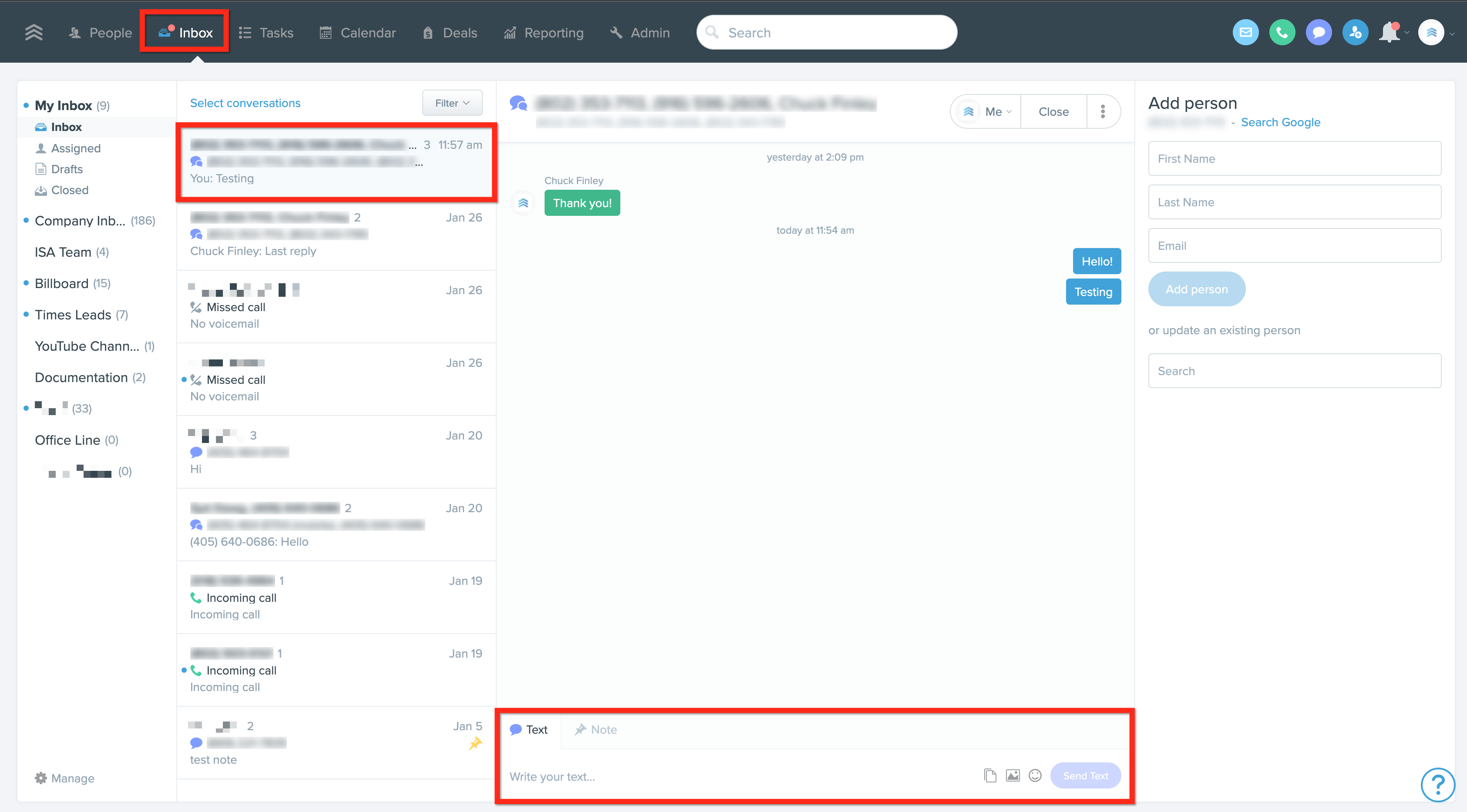
Task: Click the email compose icon in header
Action: (x=1245, y=33)
